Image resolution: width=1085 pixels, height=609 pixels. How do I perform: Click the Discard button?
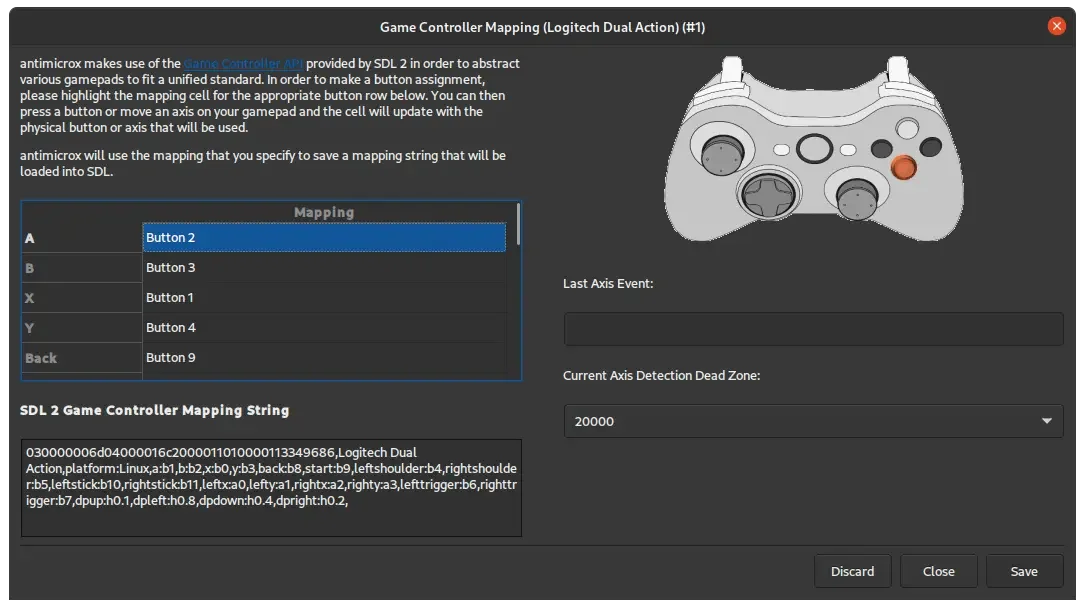click(852, 572)
